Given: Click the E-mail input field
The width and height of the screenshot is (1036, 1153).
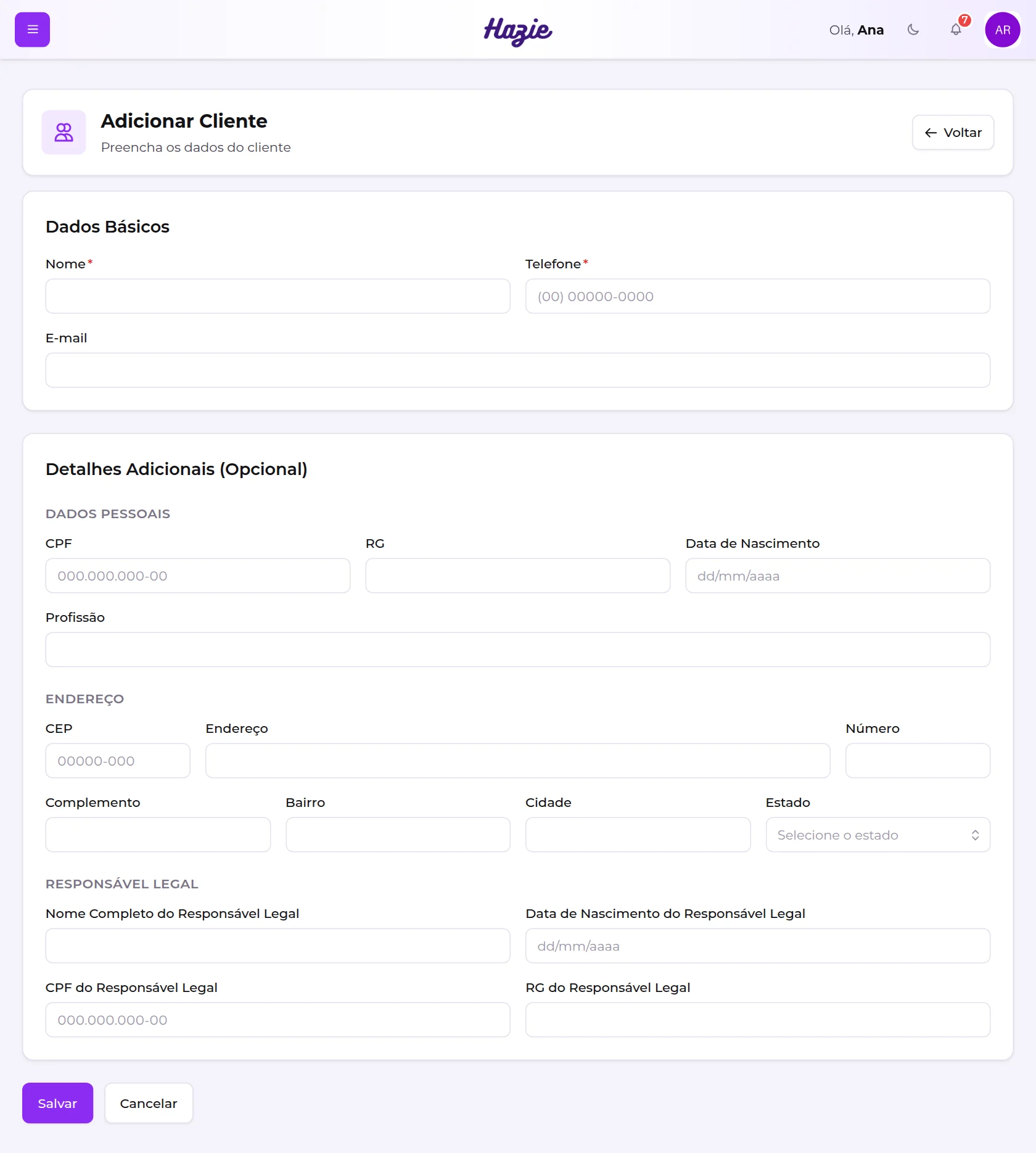Looking at the screenshot, I should pos(518,370).
